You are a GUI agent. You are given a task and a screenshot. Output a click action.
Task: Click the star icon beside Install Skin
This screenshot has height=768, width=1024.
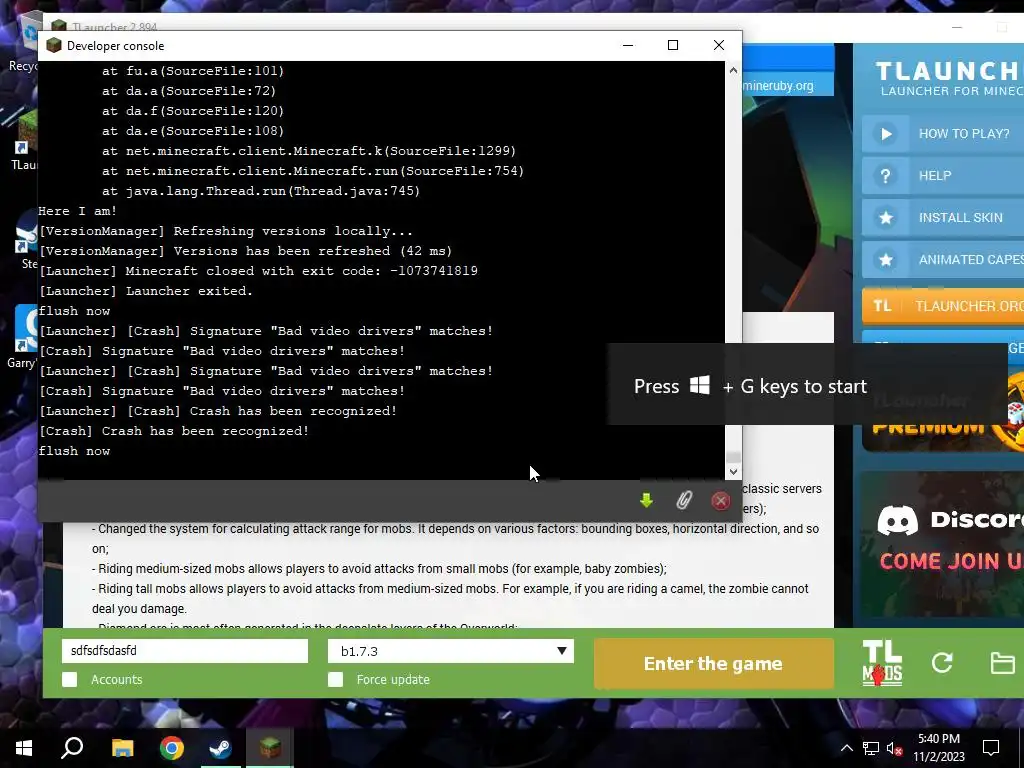[x=886, y=217]
